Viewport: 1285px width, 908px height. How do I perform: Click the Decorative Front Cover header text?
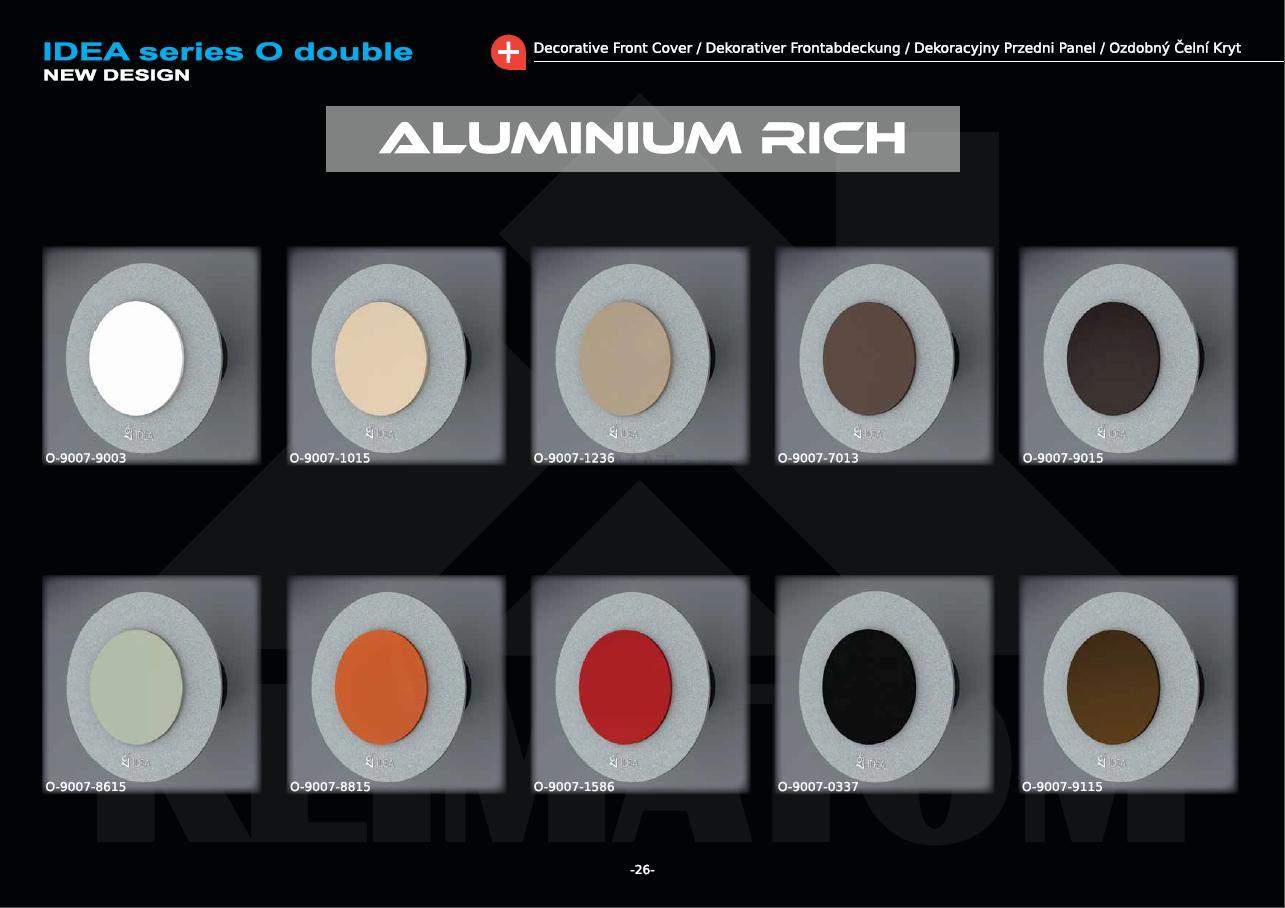click(887, 48)
